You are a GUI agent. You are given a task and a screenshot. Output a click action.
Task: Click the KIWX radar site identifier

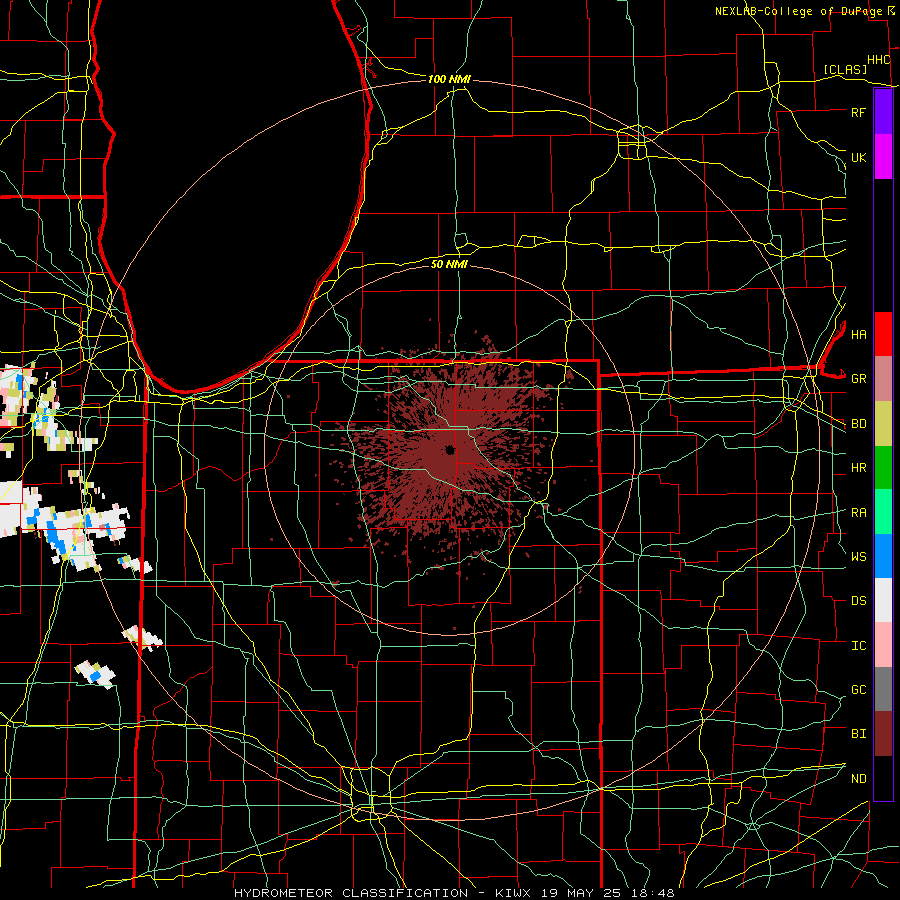point(515,893)
